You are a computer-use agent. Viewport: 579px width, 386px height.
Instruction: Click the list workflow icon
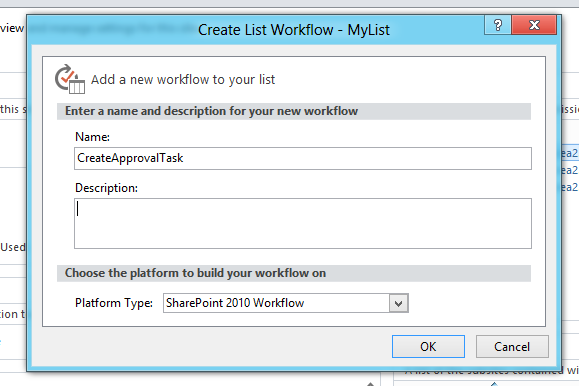pyautogui.click(x=70, y=79)
